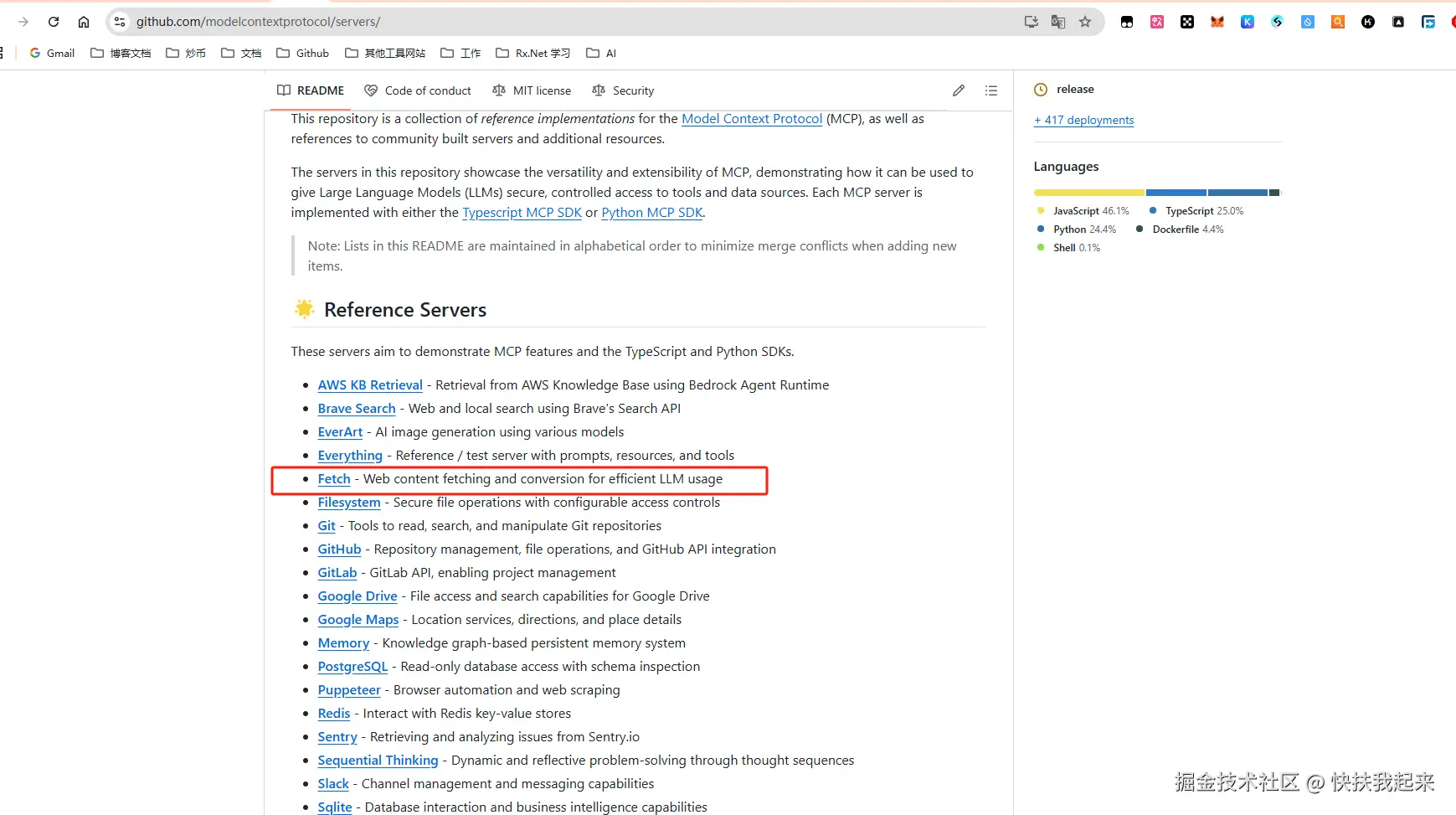Image resolution: width=1456 pixels, height=815 pixels.
Task: Bookmark this page with the star
Action: click(1085, 22)
